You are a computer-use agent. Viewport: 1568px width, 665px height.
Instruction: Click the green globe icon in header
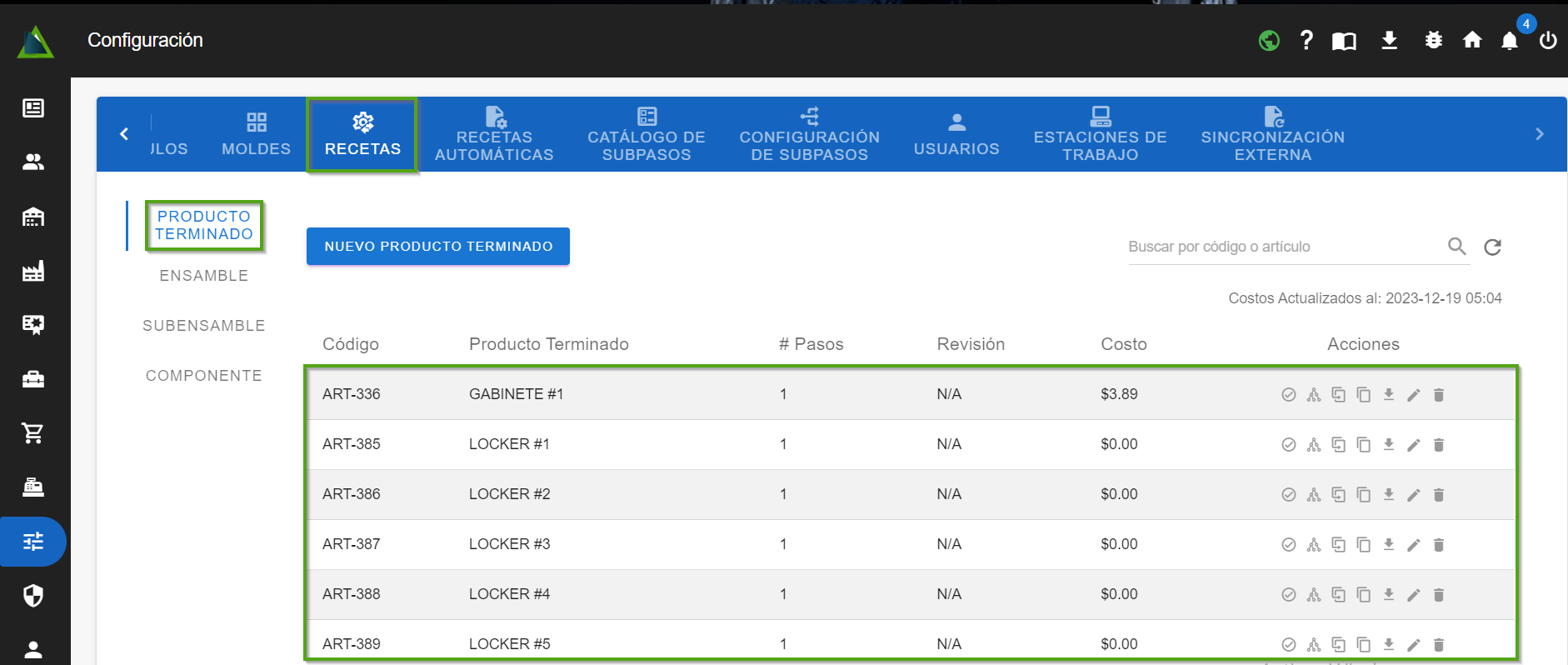coord(1268,40)
